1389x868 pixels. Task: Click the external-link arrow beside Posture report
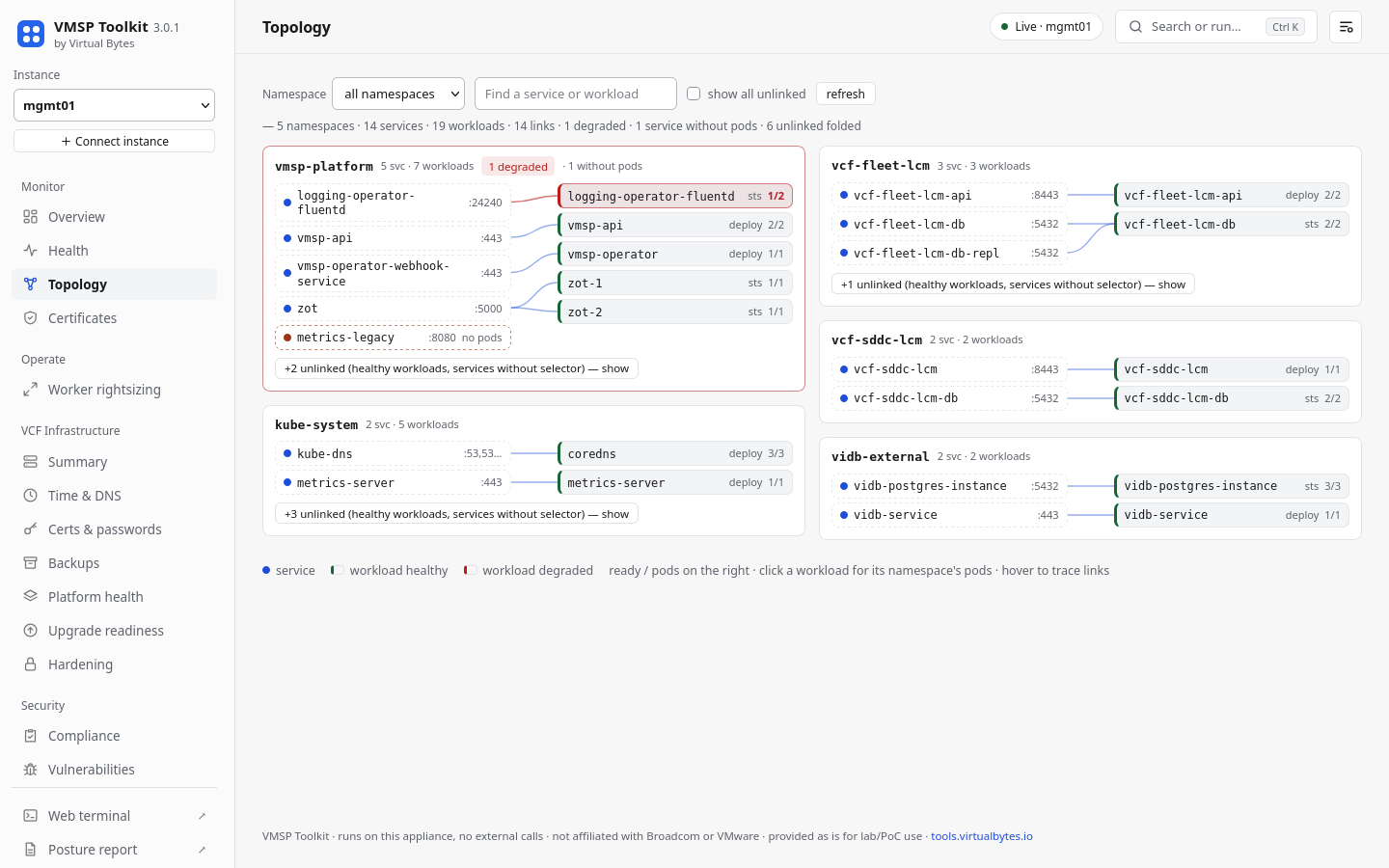click(202, 850)
